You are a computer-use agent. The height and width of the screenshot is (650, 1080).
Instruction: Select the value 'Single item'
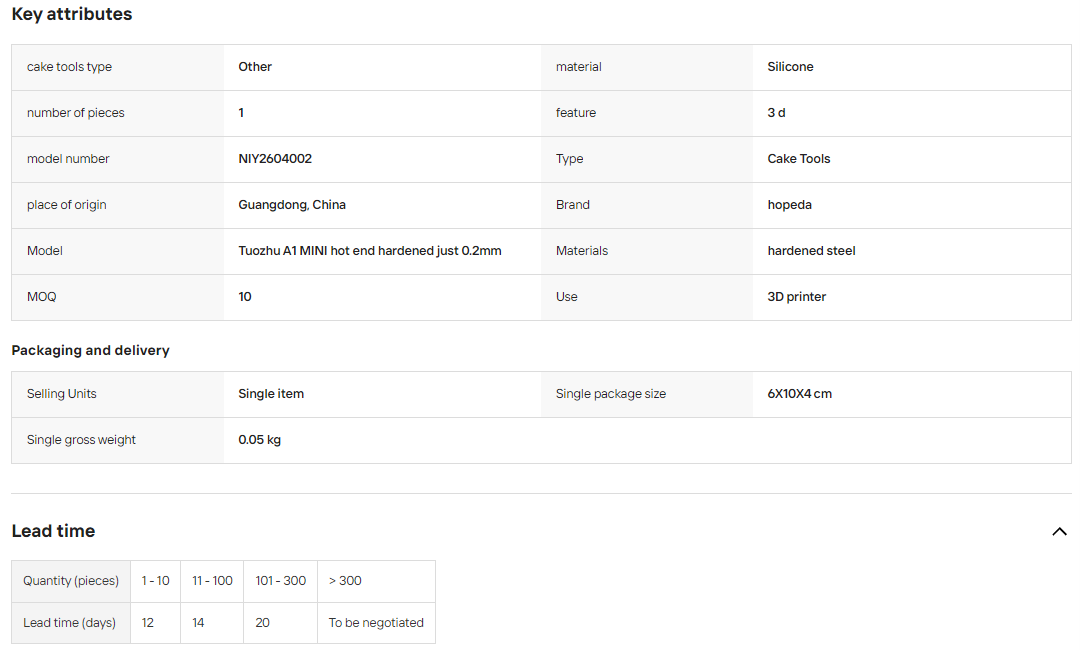[x=271, y=395]
